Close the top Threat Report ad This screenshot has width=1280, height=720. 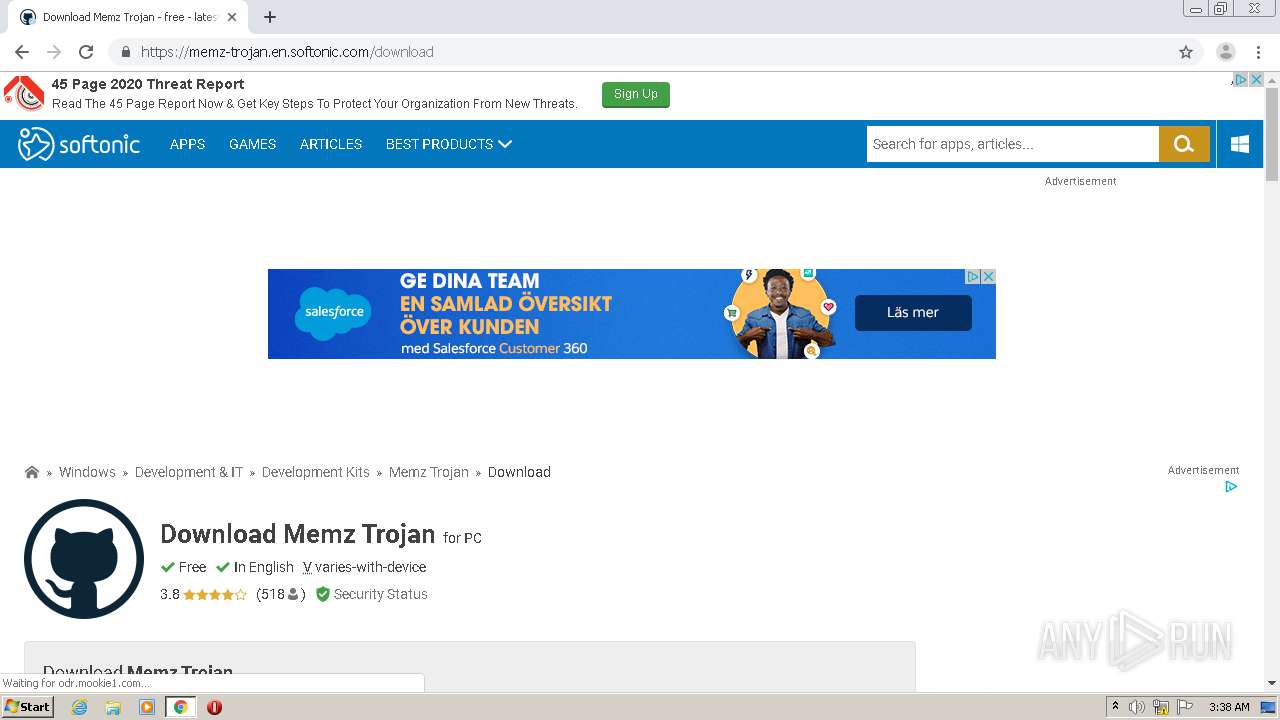coord(1256,80)
